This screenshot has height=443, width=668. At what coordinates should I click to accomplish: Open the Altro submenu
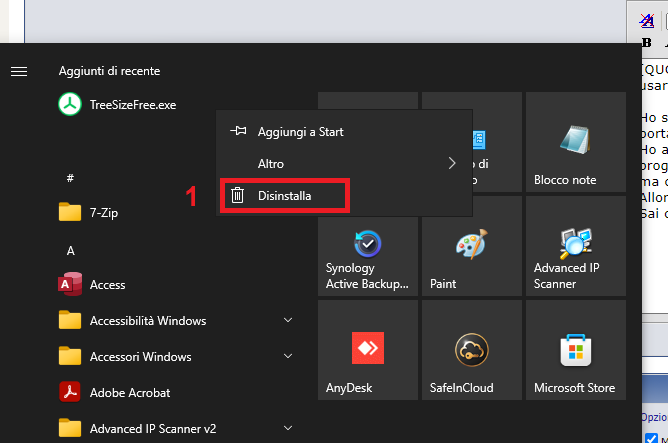(x=344, y=164)
